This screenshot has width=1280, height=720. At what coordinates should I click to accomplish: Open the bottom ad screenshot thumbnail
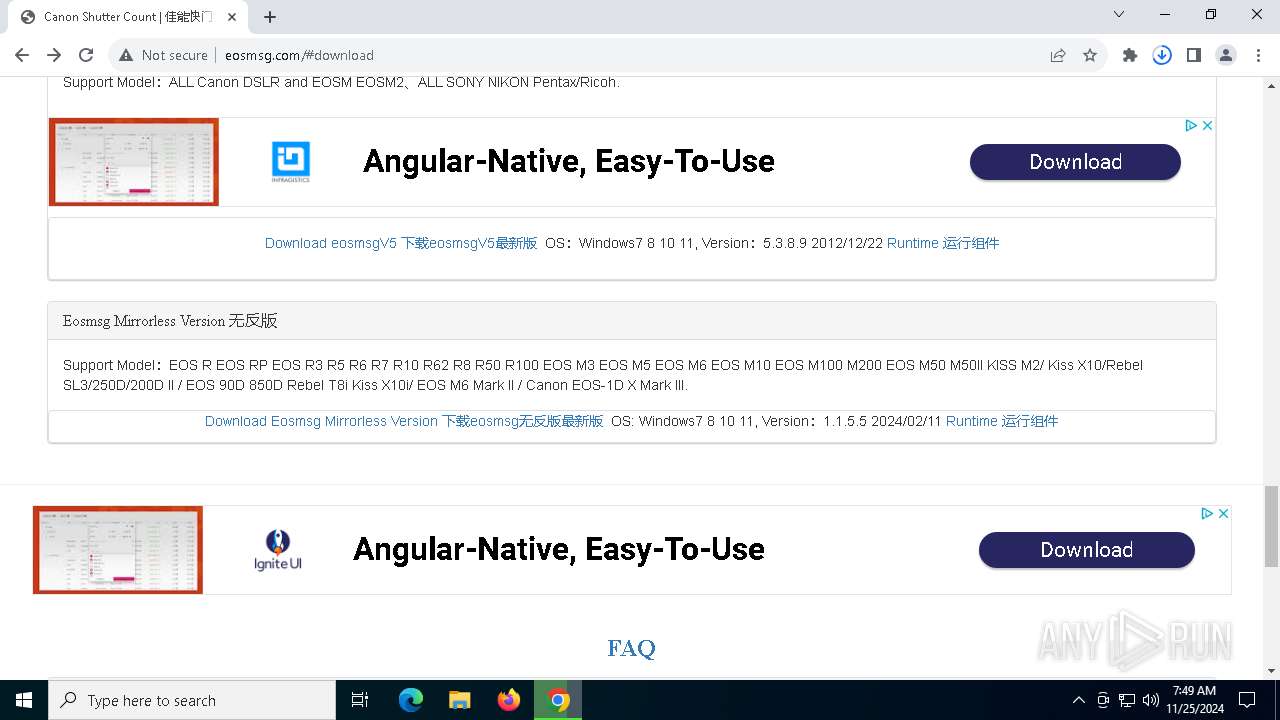tap(118, 550)
